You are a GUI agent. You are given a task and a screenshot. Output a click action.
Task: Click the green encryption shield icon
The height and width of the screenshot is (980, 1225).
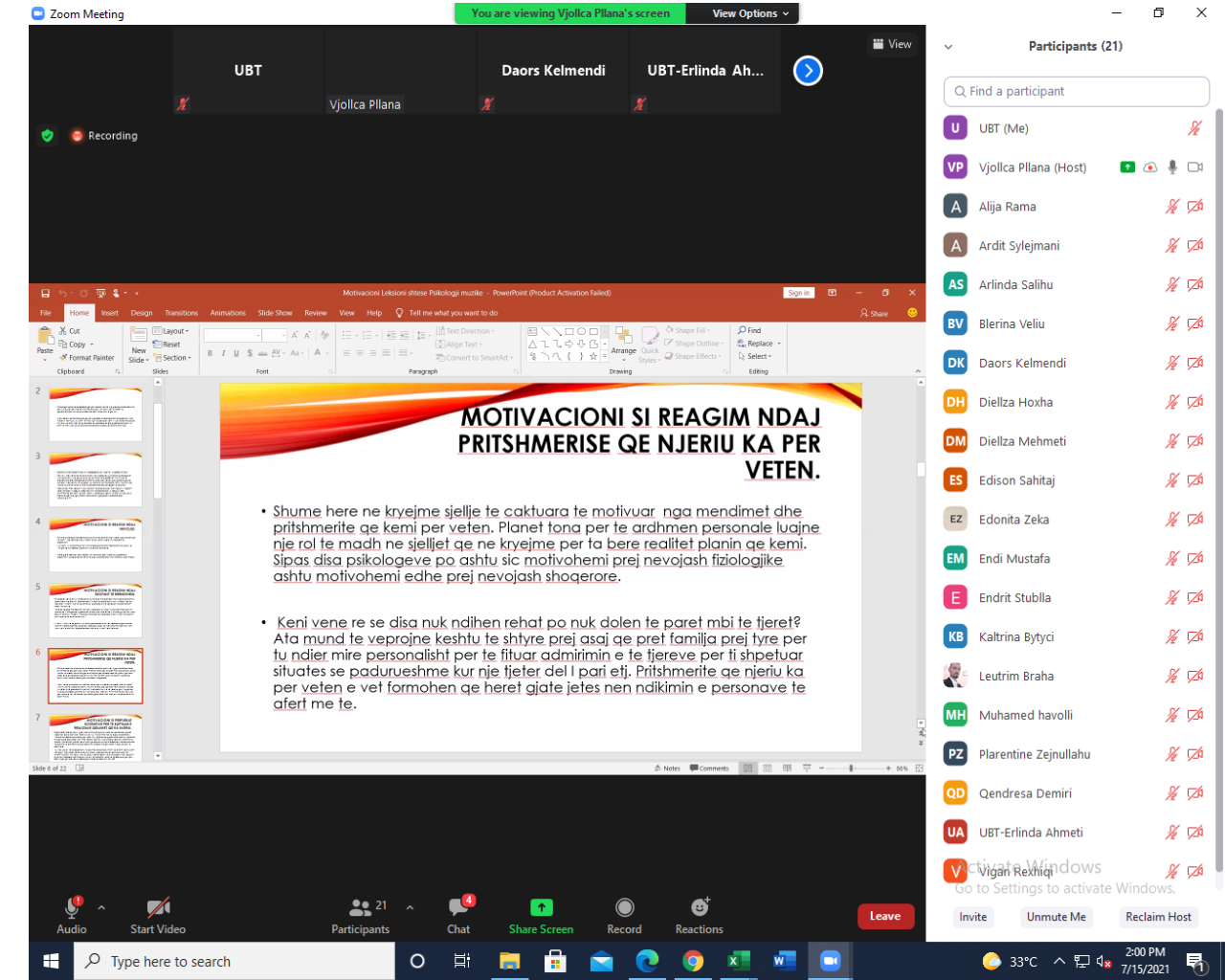47,136
